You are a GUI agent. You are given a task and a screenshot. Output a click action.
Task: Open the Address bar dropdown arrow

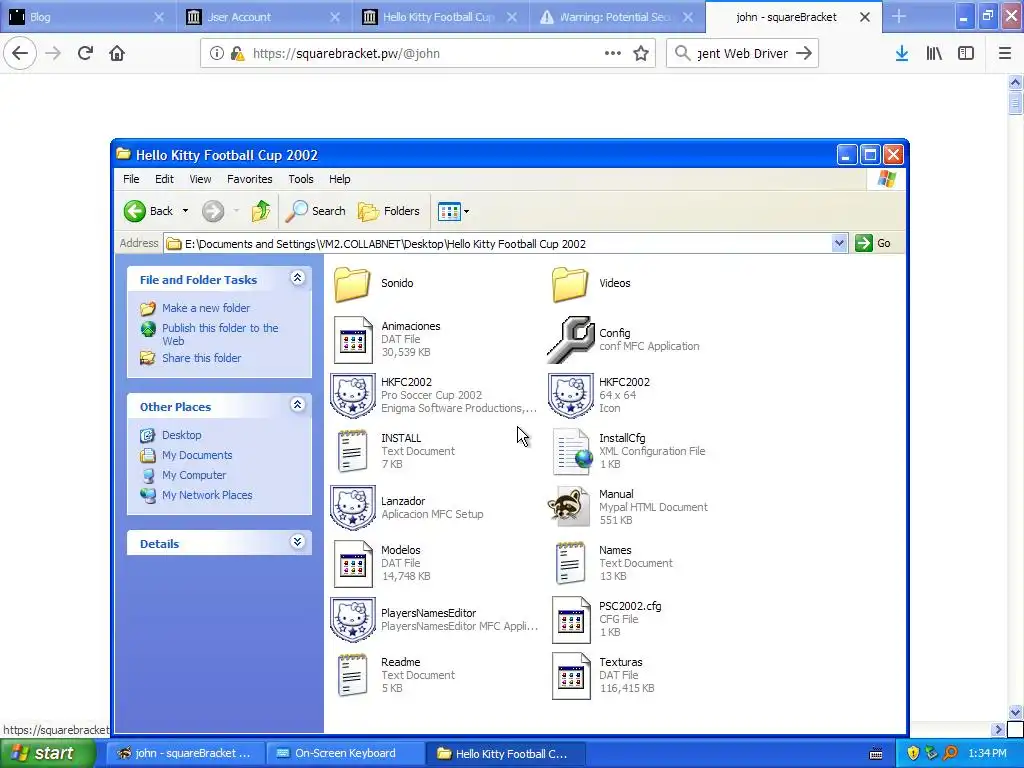tap(839, 244)
